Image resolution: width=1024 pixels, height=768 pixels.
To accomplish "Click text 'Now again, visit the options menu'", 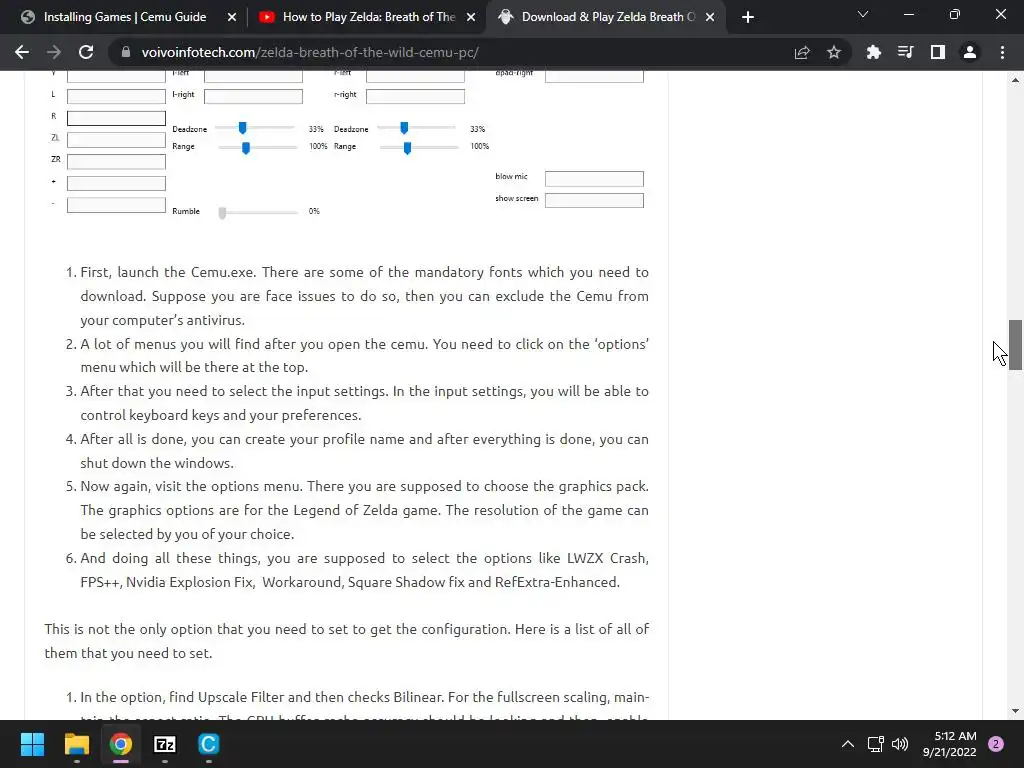I will [x=191, y=487].
